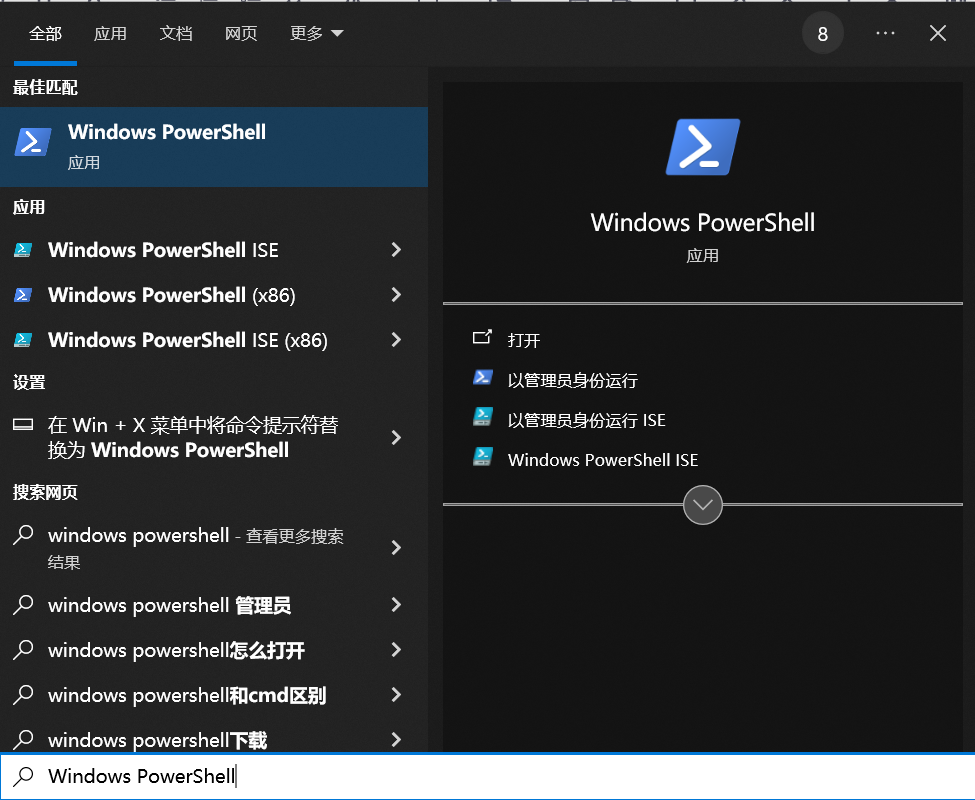
Task: Choose Windows PowerShell ISE action in preview
Action: (x=603, y=460)
